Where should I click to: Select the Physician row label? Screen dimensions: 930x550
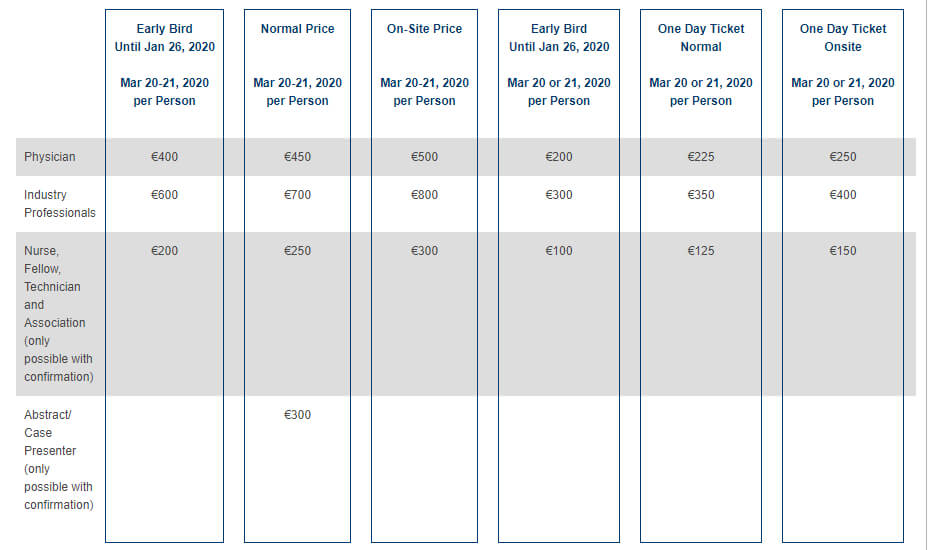pyautogui.click(x=50, y=157)
